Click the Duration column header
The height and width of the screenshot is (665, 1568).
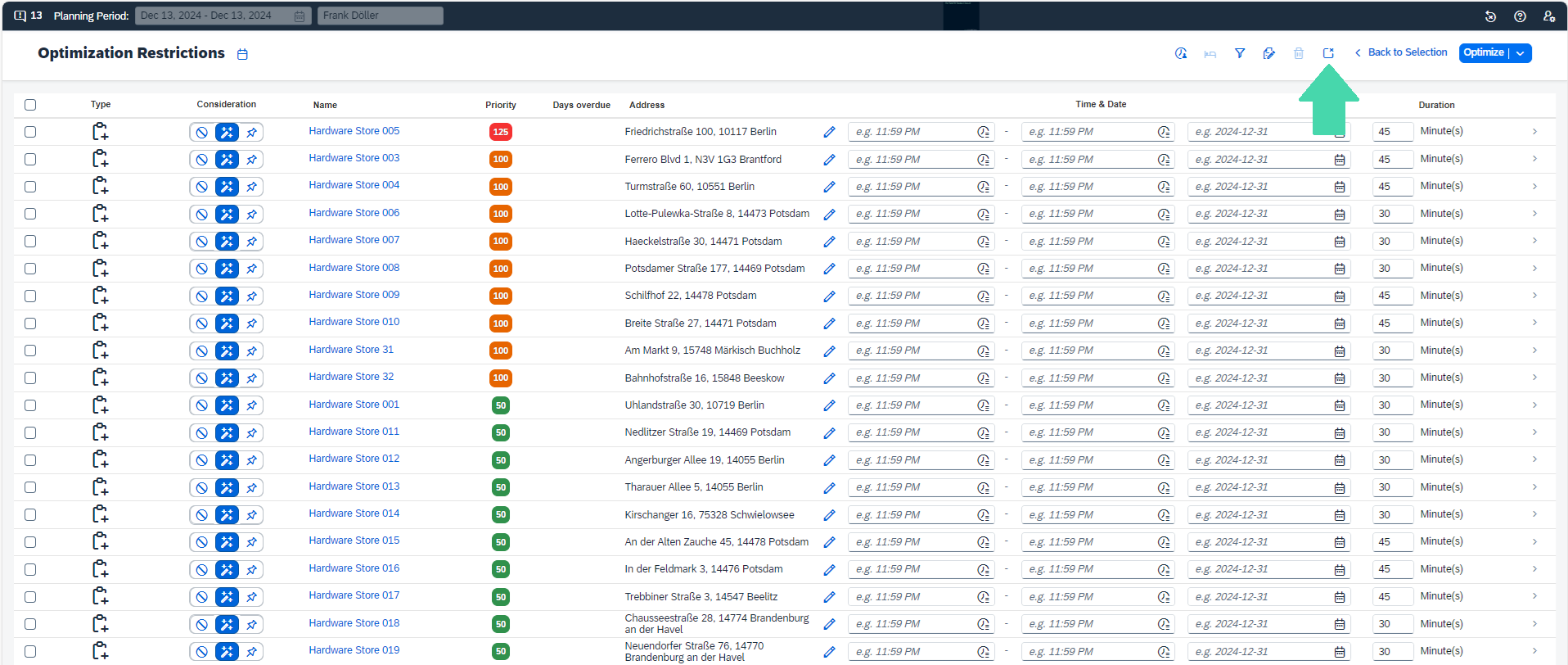tap(1436, 105)
